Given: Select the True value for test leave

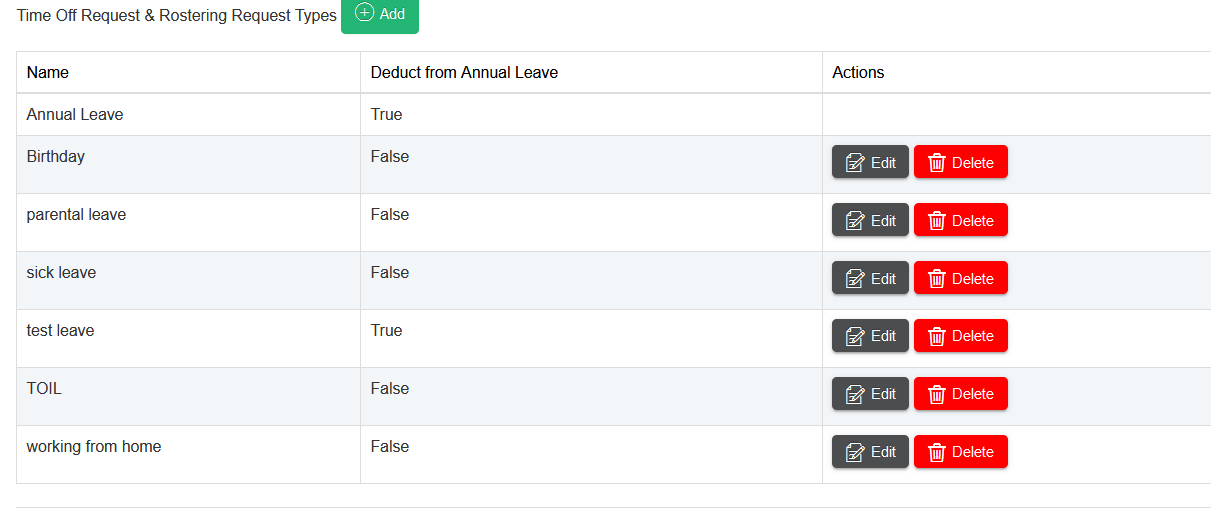Looking at the screenshot, I should [x=386, y=331].
